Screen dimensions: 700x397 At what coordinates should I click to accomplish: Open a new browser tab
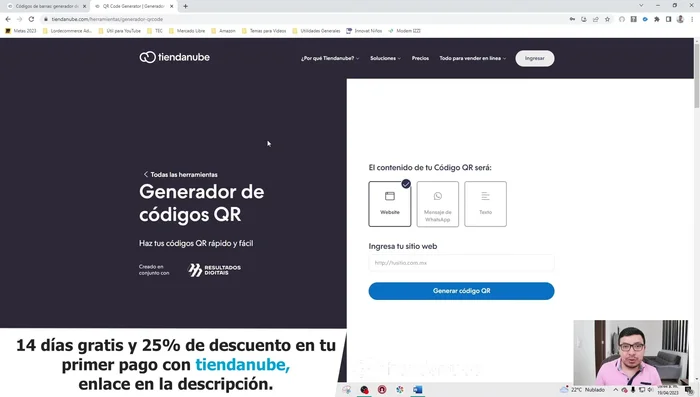pos(185,6)
